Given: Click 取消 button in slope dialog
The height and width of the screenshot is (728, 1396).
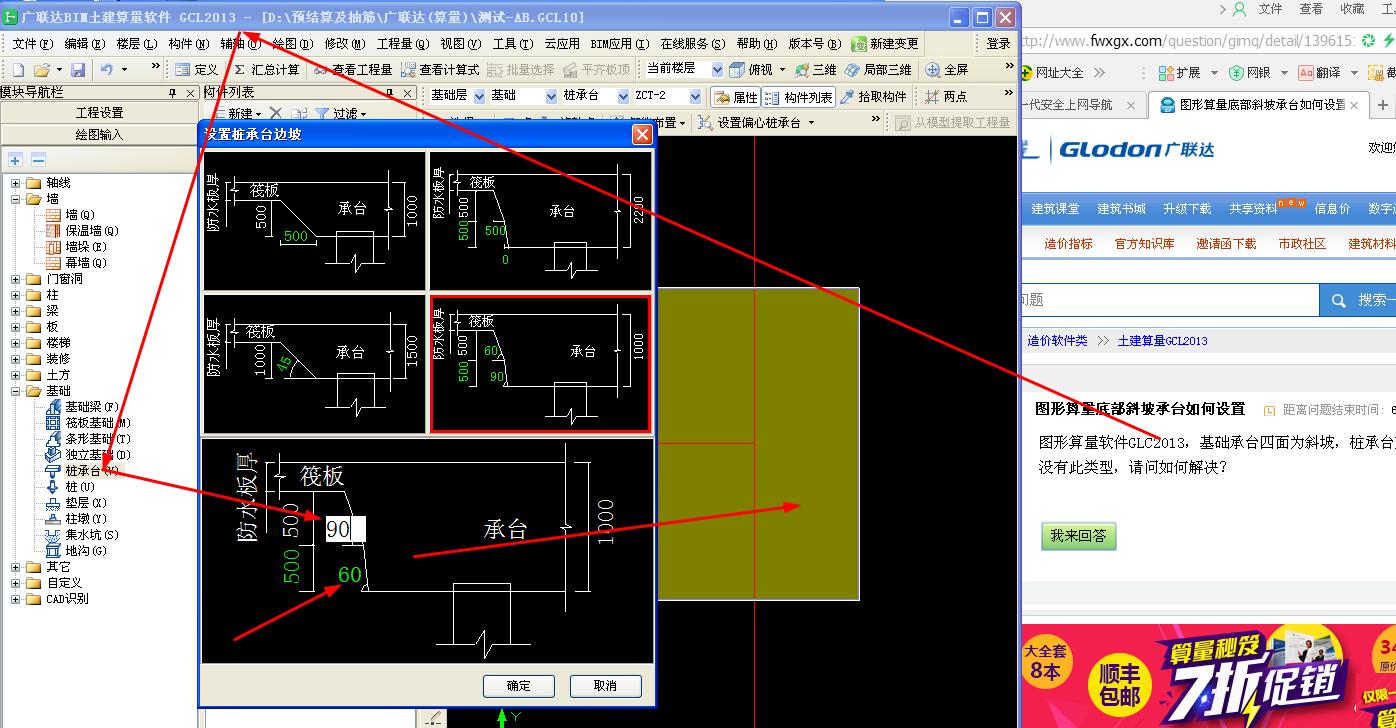Looking at the screenshot, I should click(x=605, y=686).
